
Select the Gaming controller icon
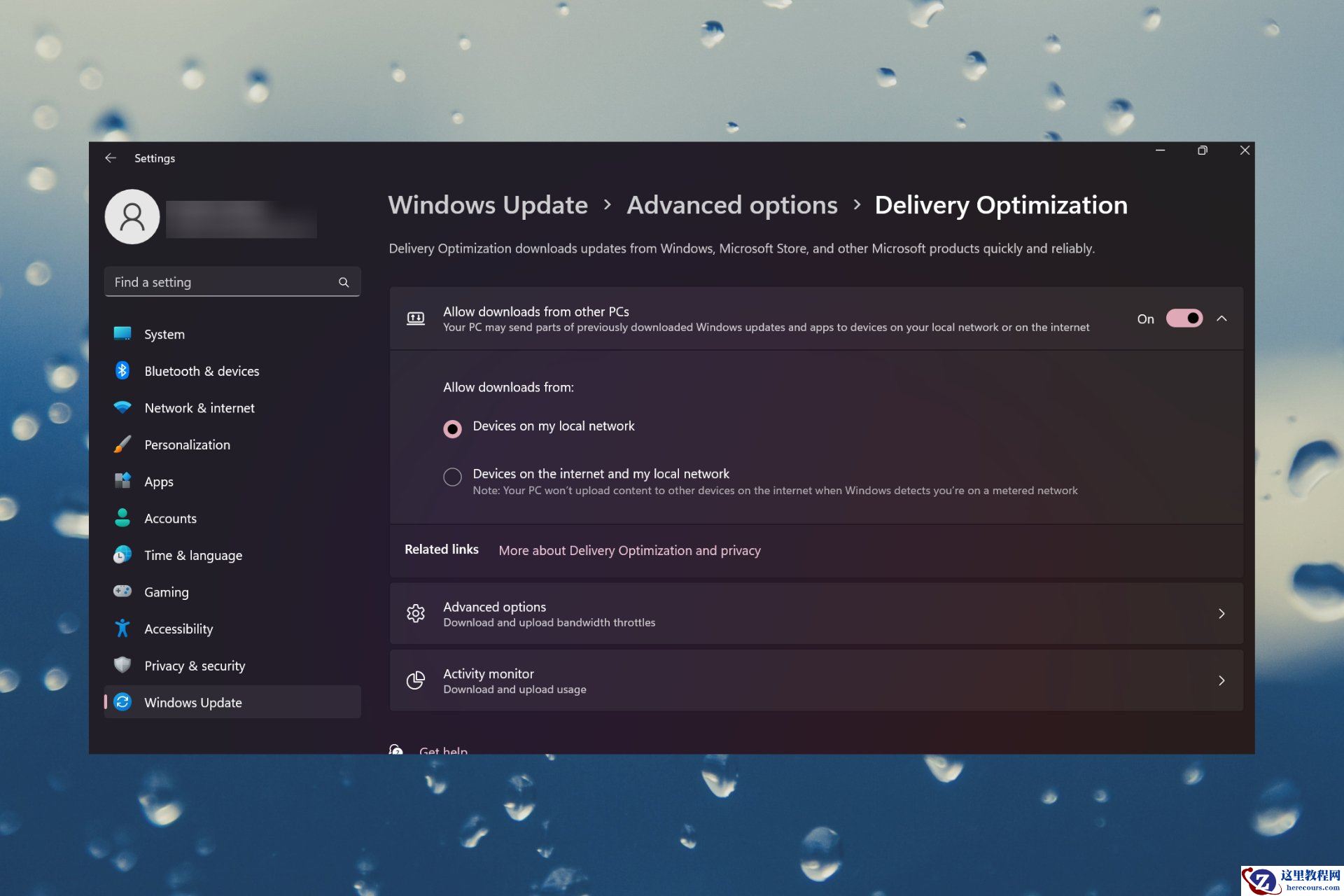(x=122, y=591)
